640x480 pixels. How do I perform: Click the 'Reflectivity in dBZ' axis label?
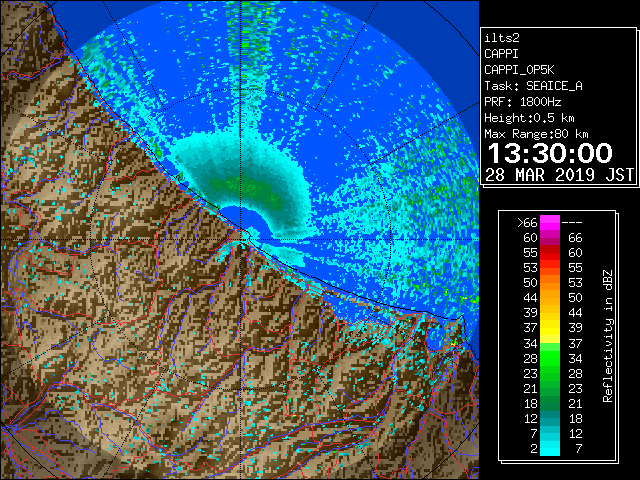607,336
